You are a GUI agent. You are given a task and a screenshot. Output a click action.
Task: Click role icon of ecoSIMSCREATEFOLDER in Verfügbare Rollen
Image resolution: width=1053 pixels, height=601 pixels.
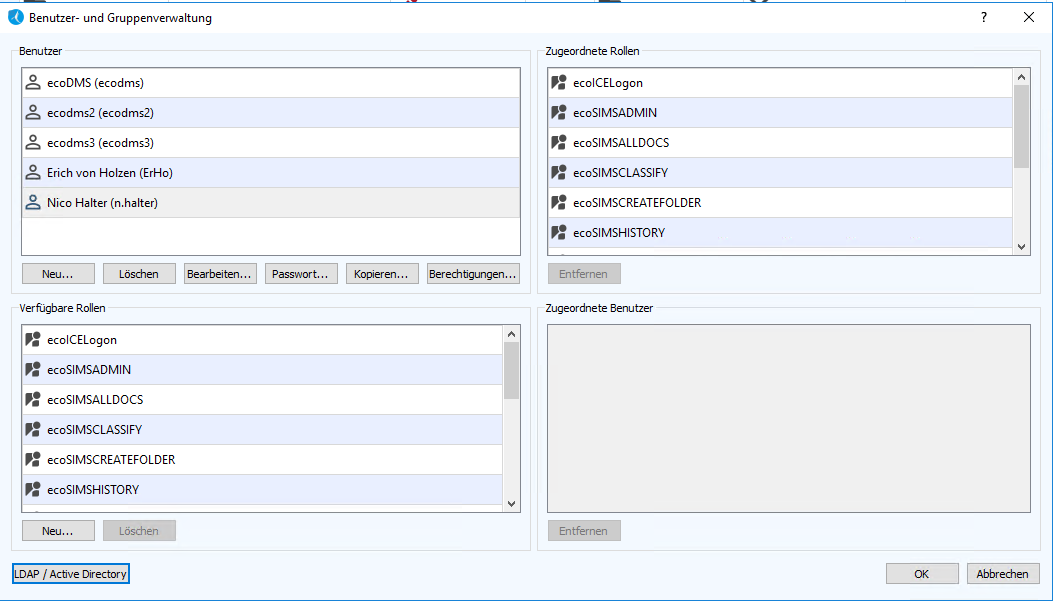33,459
